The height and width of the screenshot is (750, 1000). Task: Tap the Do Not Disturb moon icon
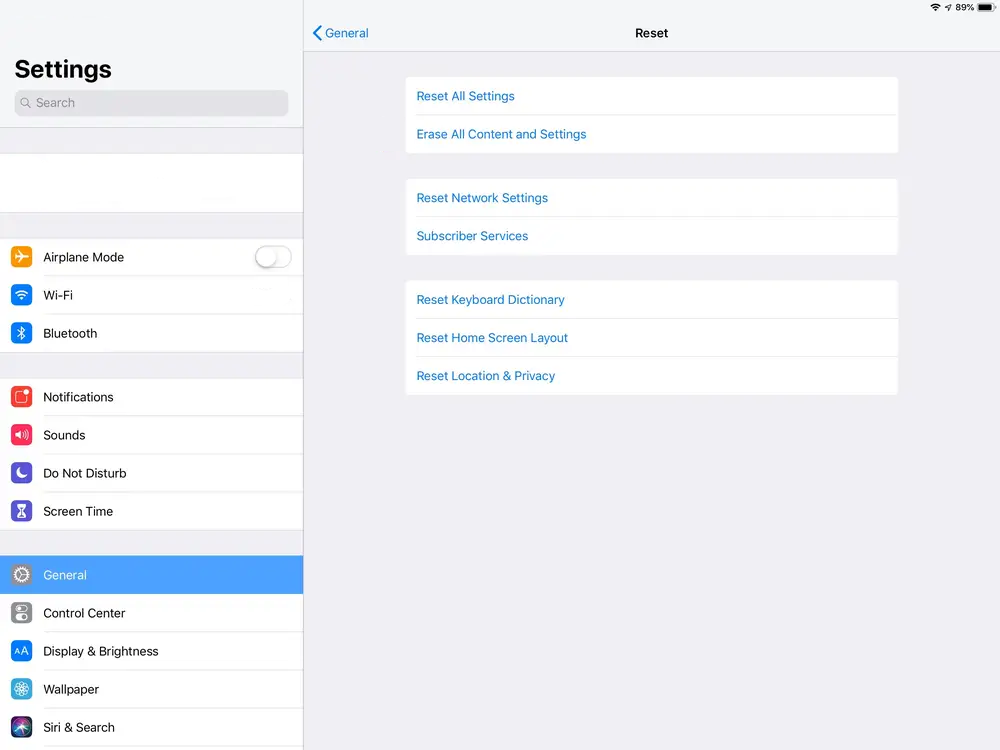click(21, 473)
